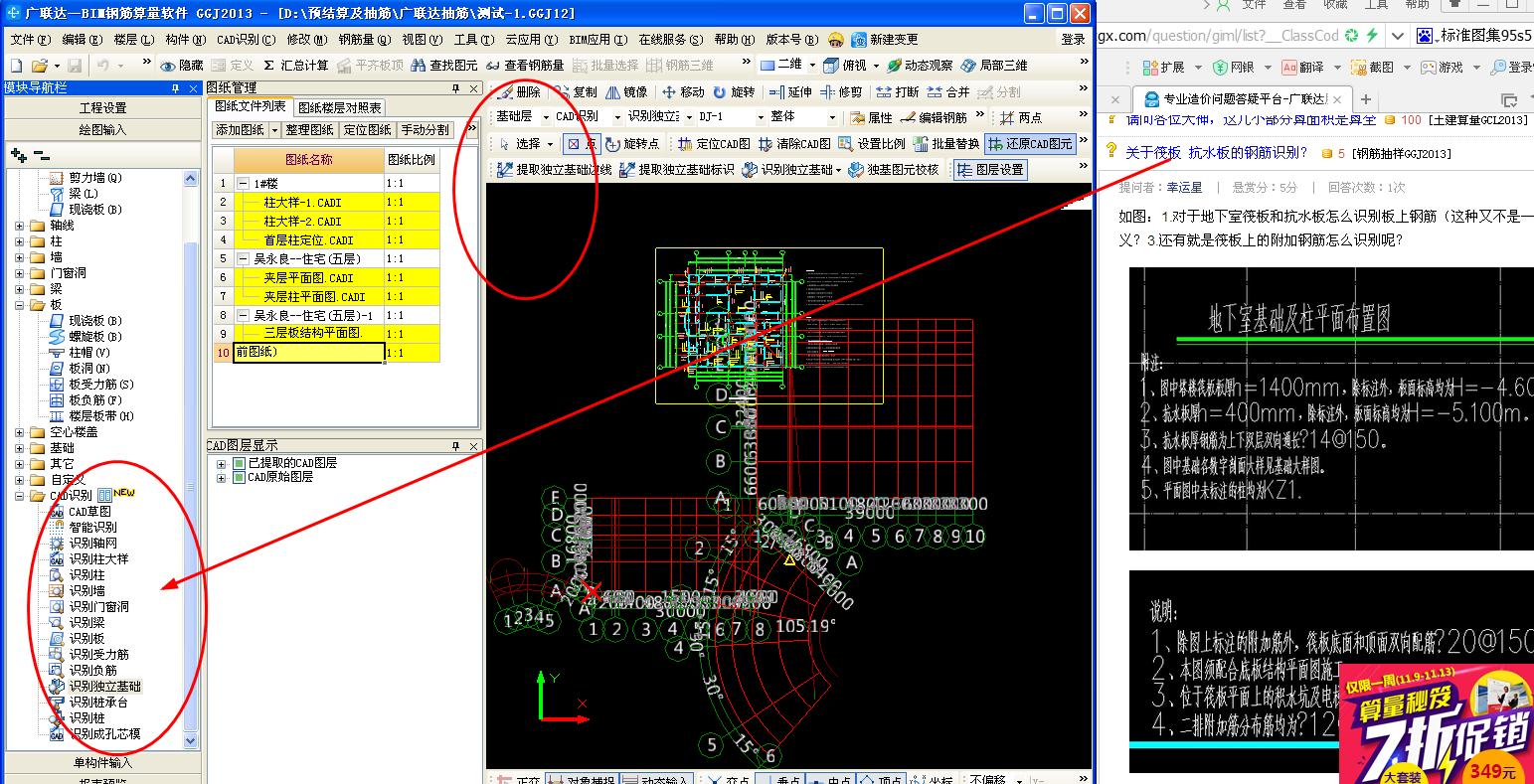The image size is (1534, 784).
Task: Select 识别独立基础 in tree
Action: click(x=103, y=686)
